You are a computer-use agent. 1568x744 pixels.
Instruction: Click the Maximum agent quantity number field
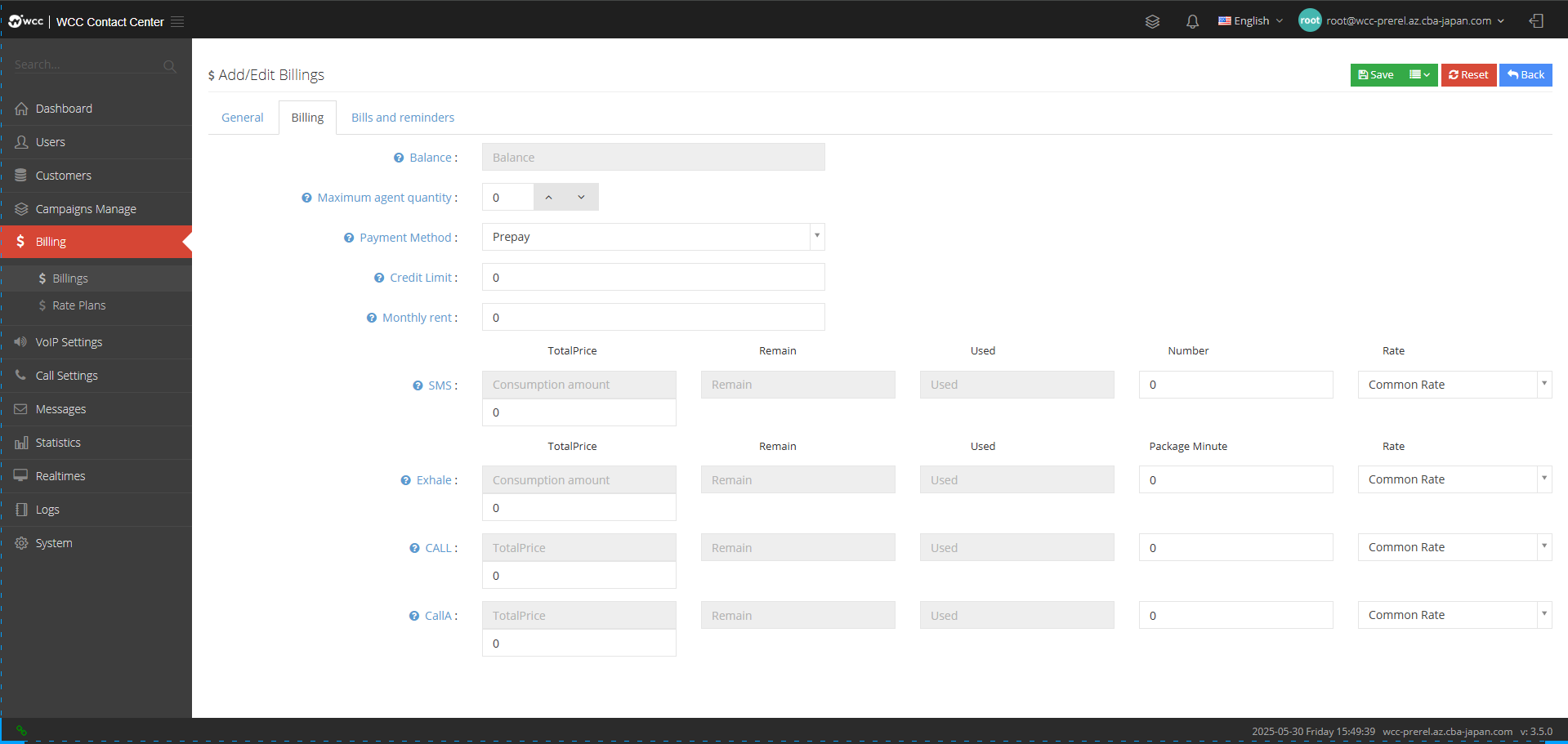(508, 198)
